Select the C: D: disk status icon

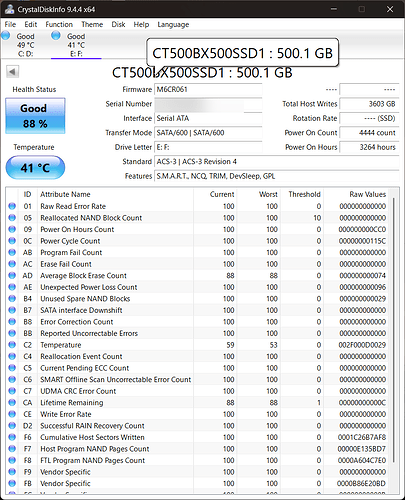point(6,35)
